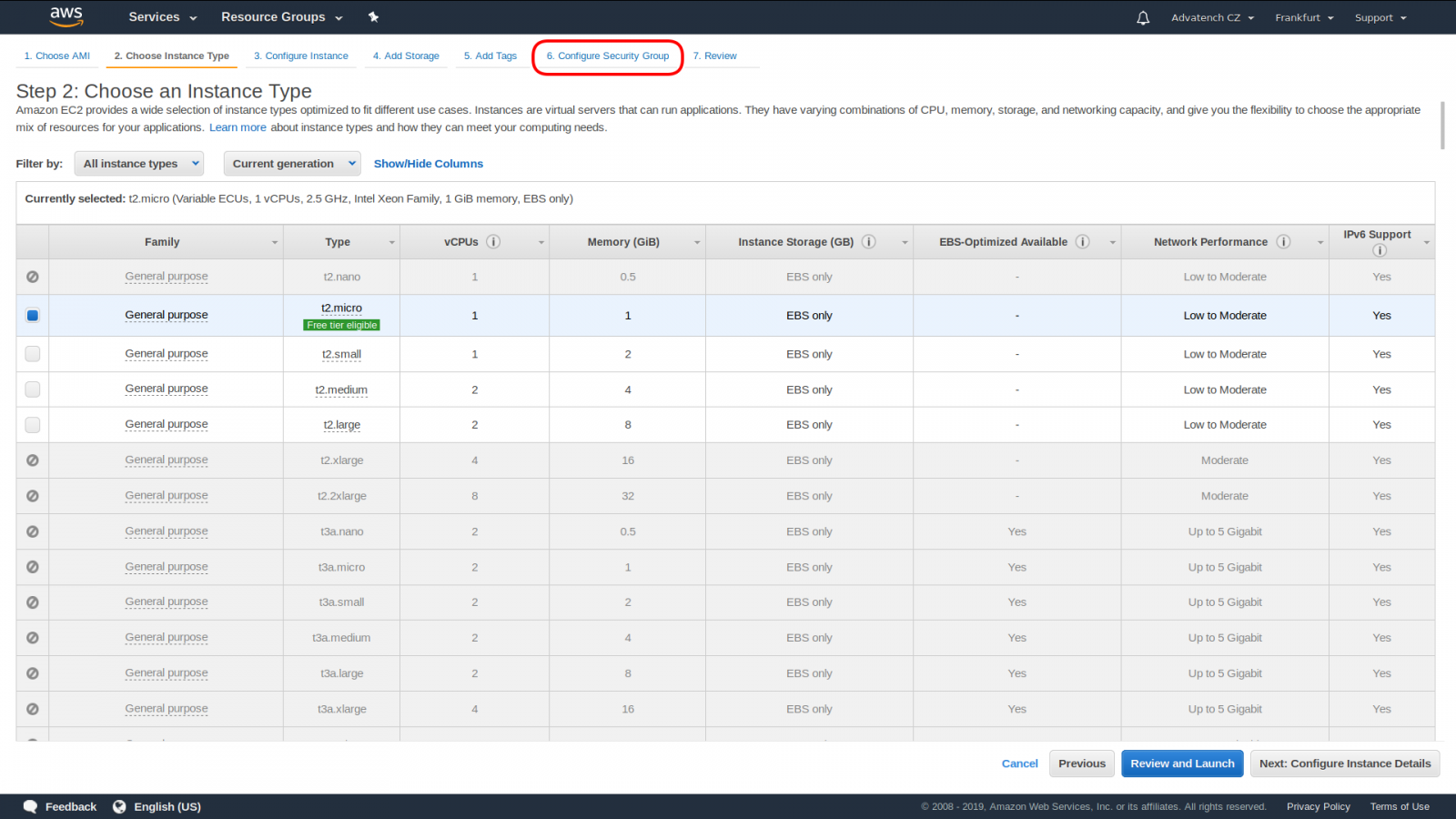The image size is (1456, 819).
Task: Click the AWS logo home icon
Action: [x=66, y=16]
